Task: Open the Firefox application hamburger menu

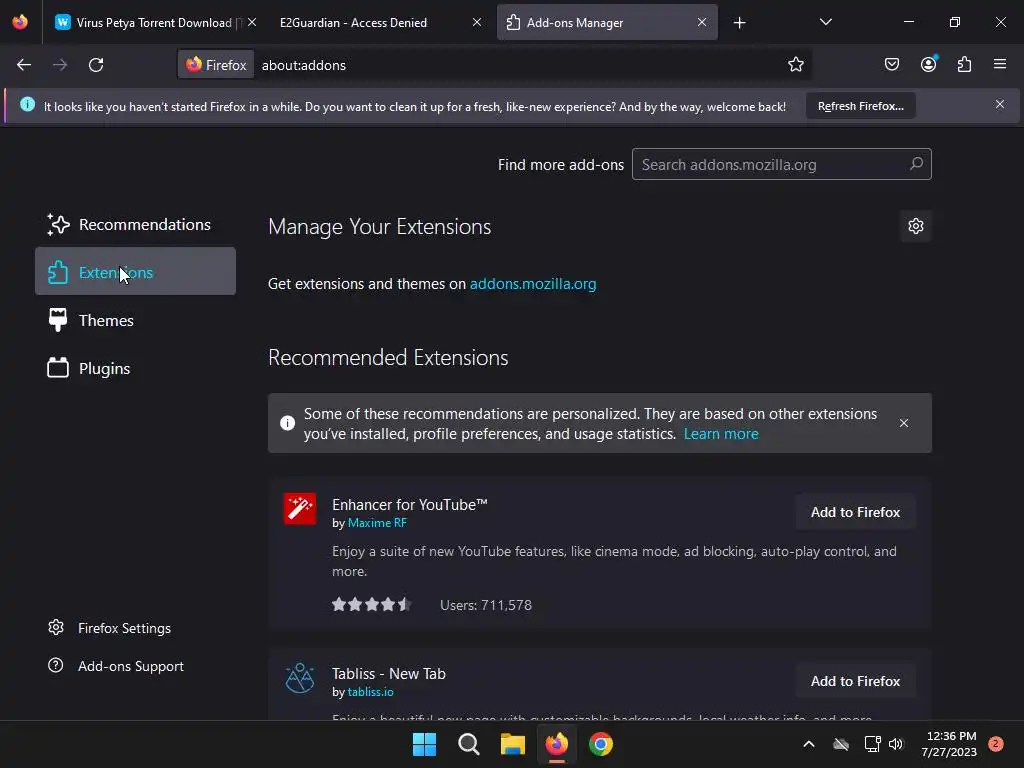Action: (1000, 64)
